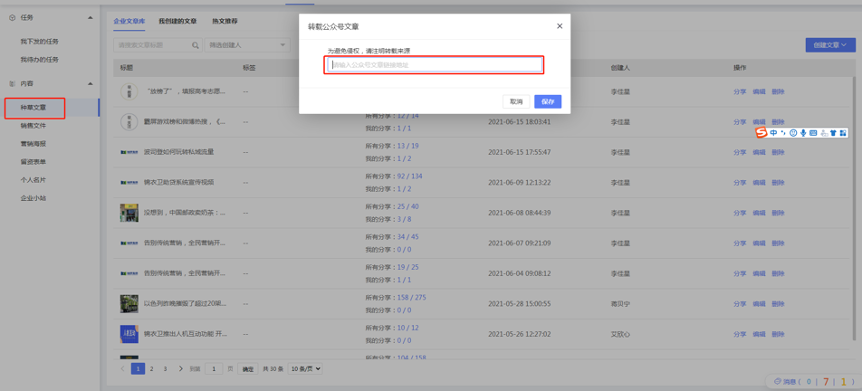The width and height of the screenshot is (862, 391).
Task: Open 留资表单 in sidebar
Action: click(34, 162)
